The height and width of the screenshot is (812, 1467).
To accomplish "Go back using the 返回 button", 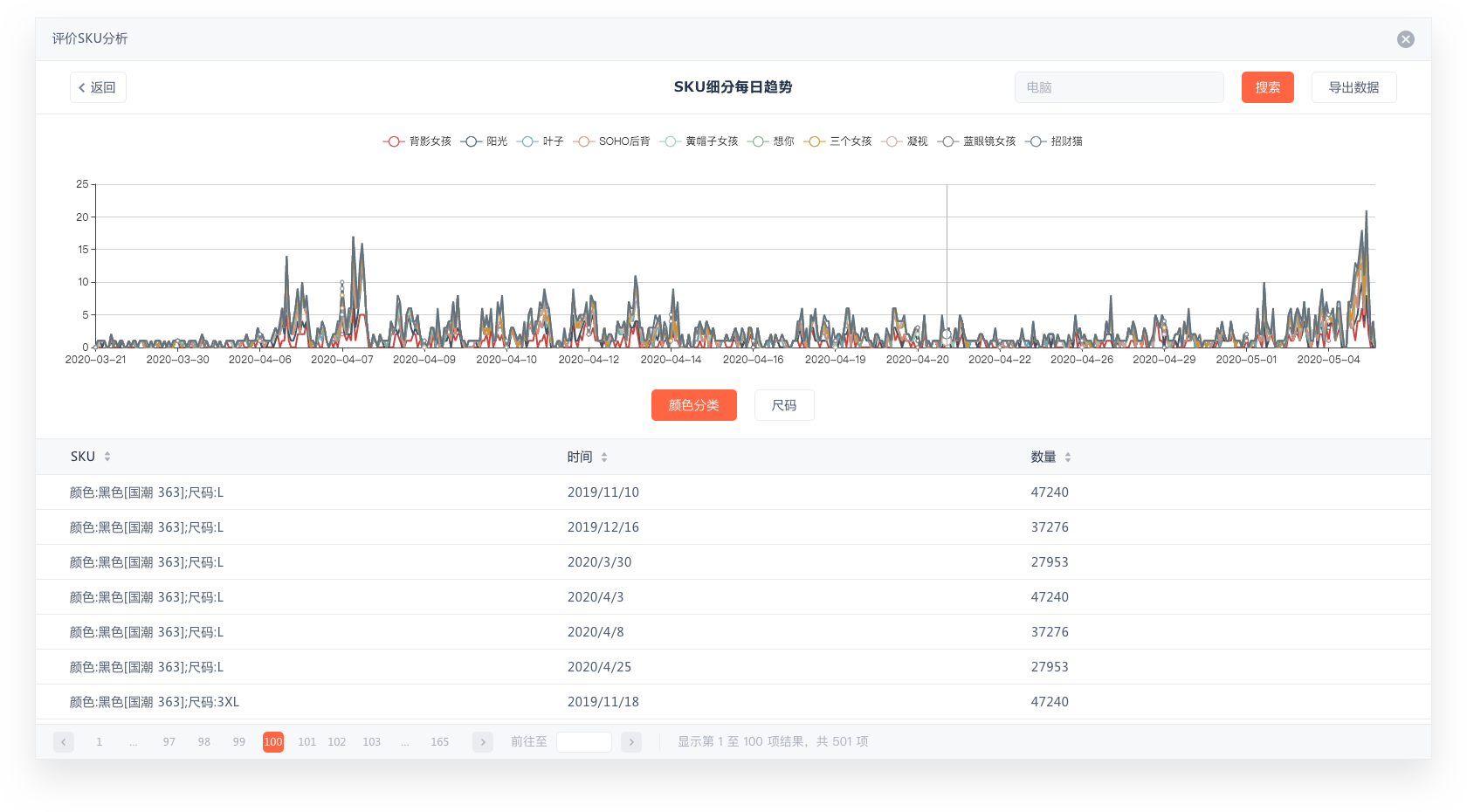I will click(x=98, y=87).
